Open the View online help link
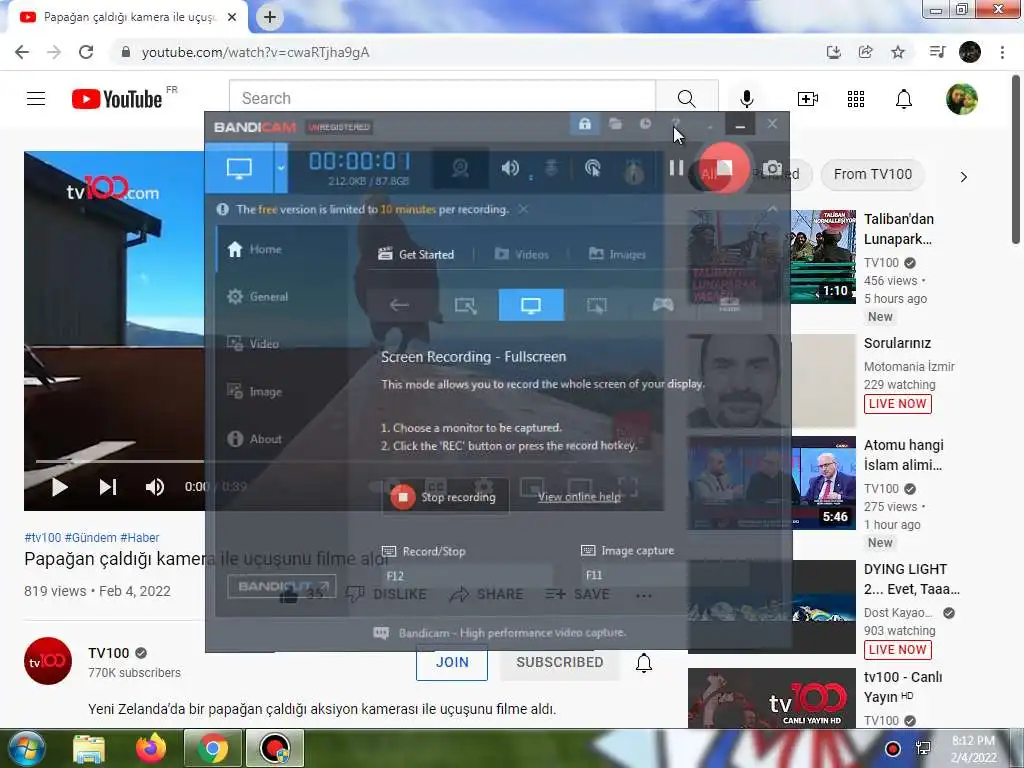The width and height of the screenshot is (1024, 768). click(579, 497)
